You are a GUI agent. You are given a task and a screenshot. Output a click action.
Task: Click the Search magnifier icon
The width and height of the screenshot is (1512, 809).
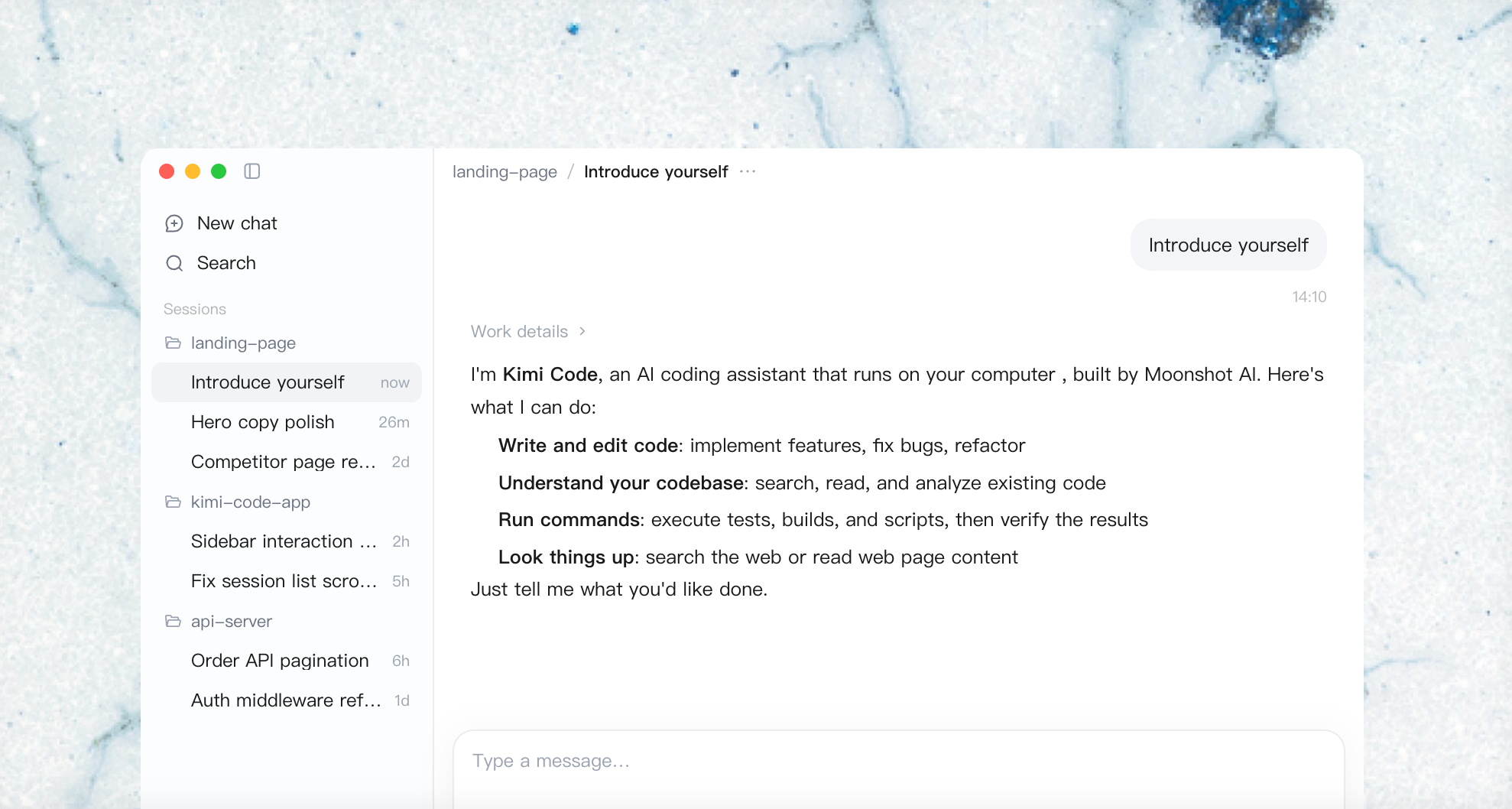coord(174,263)
